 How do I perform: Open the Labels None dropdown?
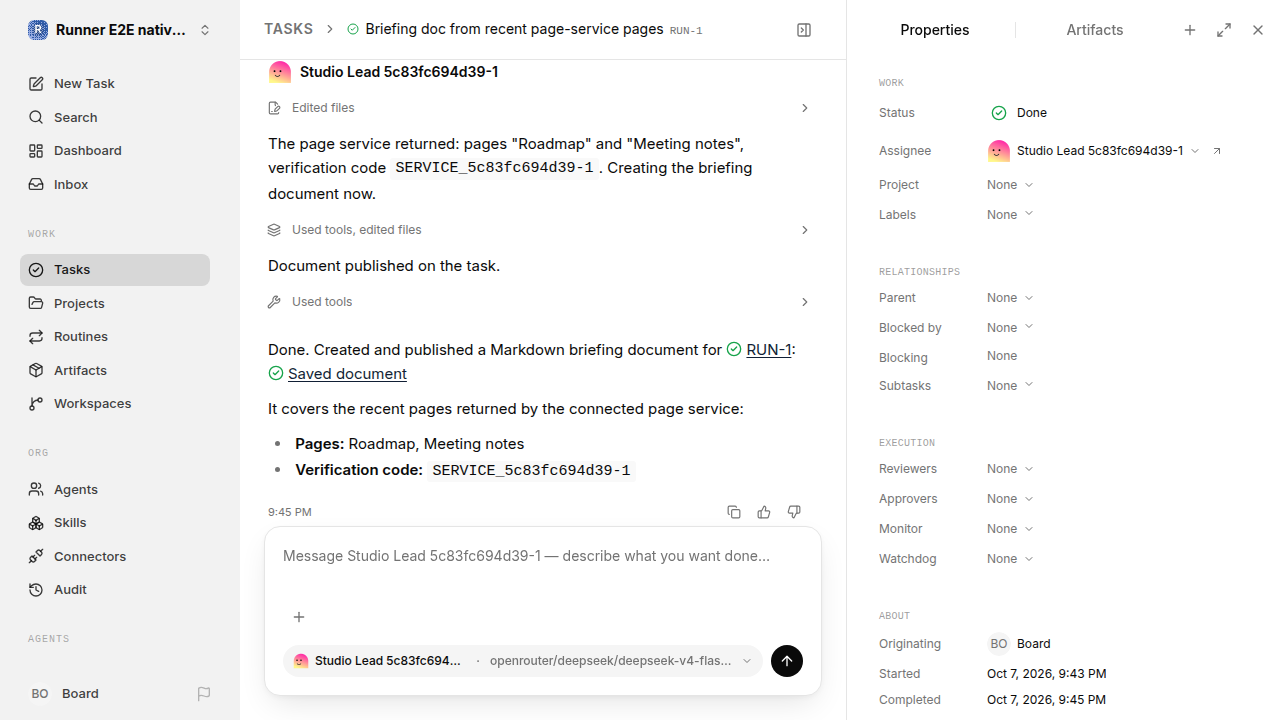click(x=1010, y=215)
